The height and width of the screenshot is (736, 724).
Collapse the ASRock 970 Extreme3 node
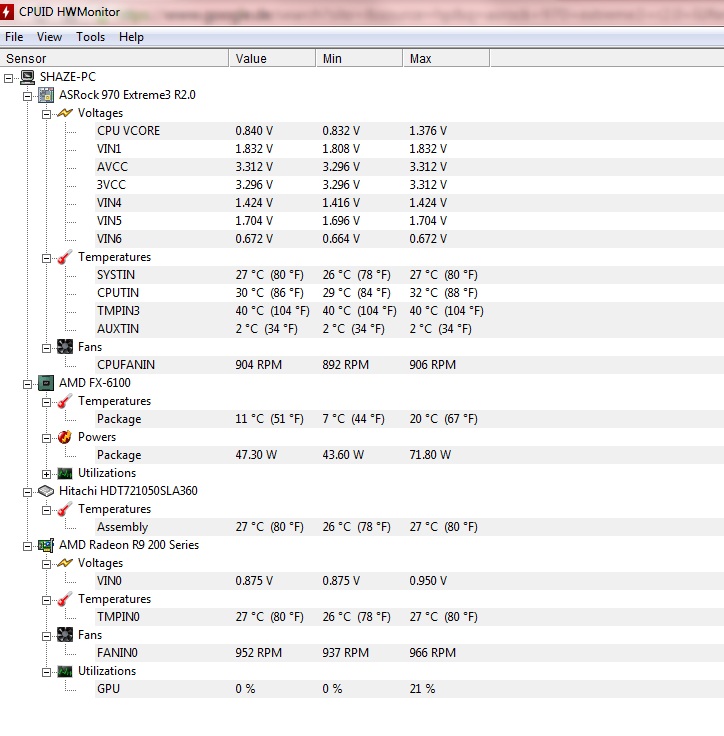[28, 96]
